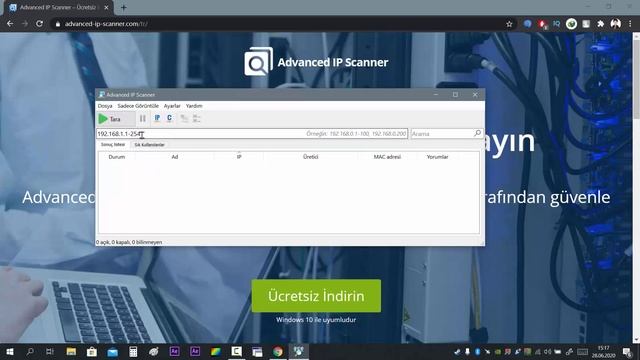Click the IQ extension icon
The height and width of the screenshot is (360, 640).
556,24
